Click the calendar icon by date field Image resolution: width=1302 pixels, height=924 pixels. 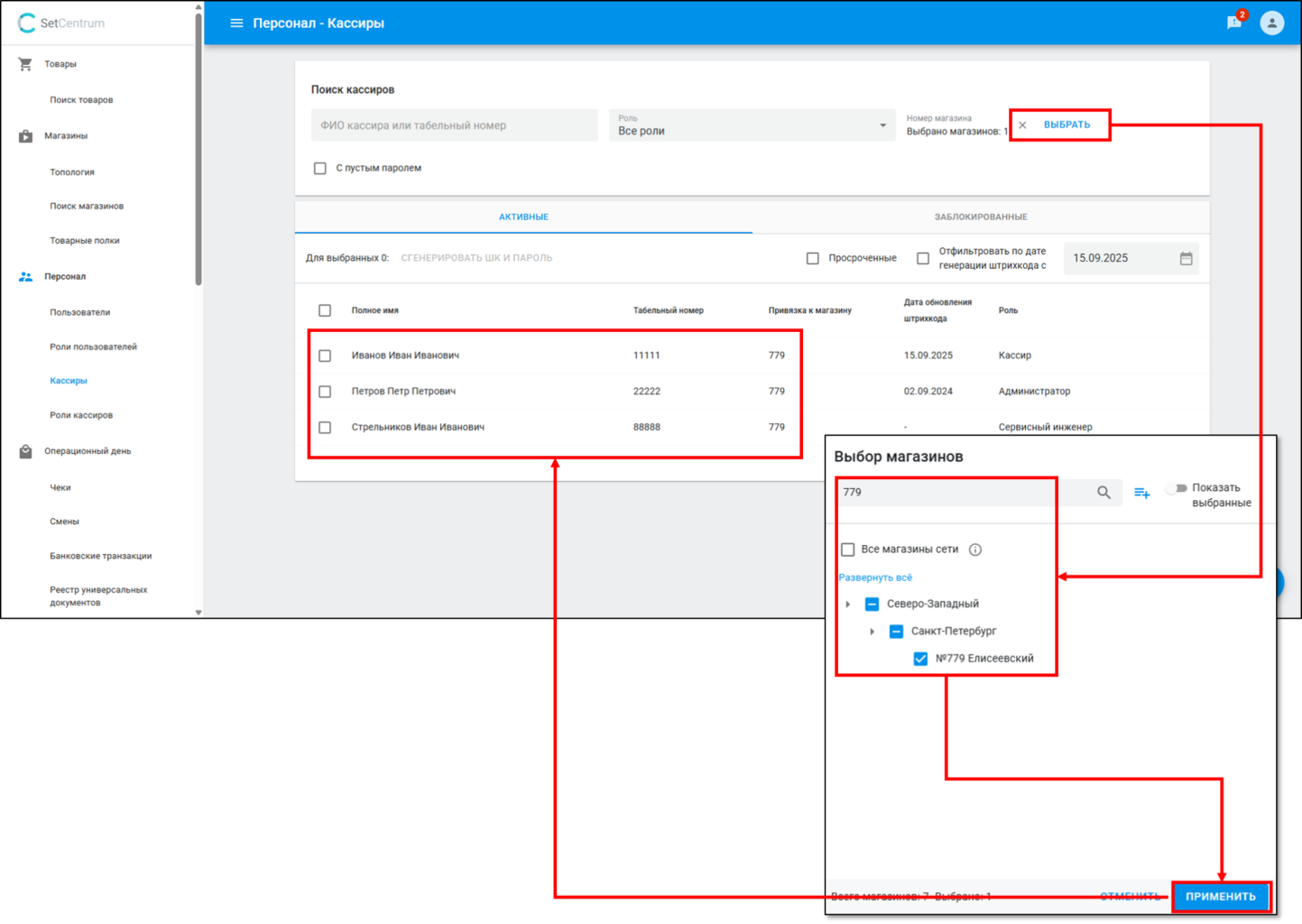(1186, 259)
